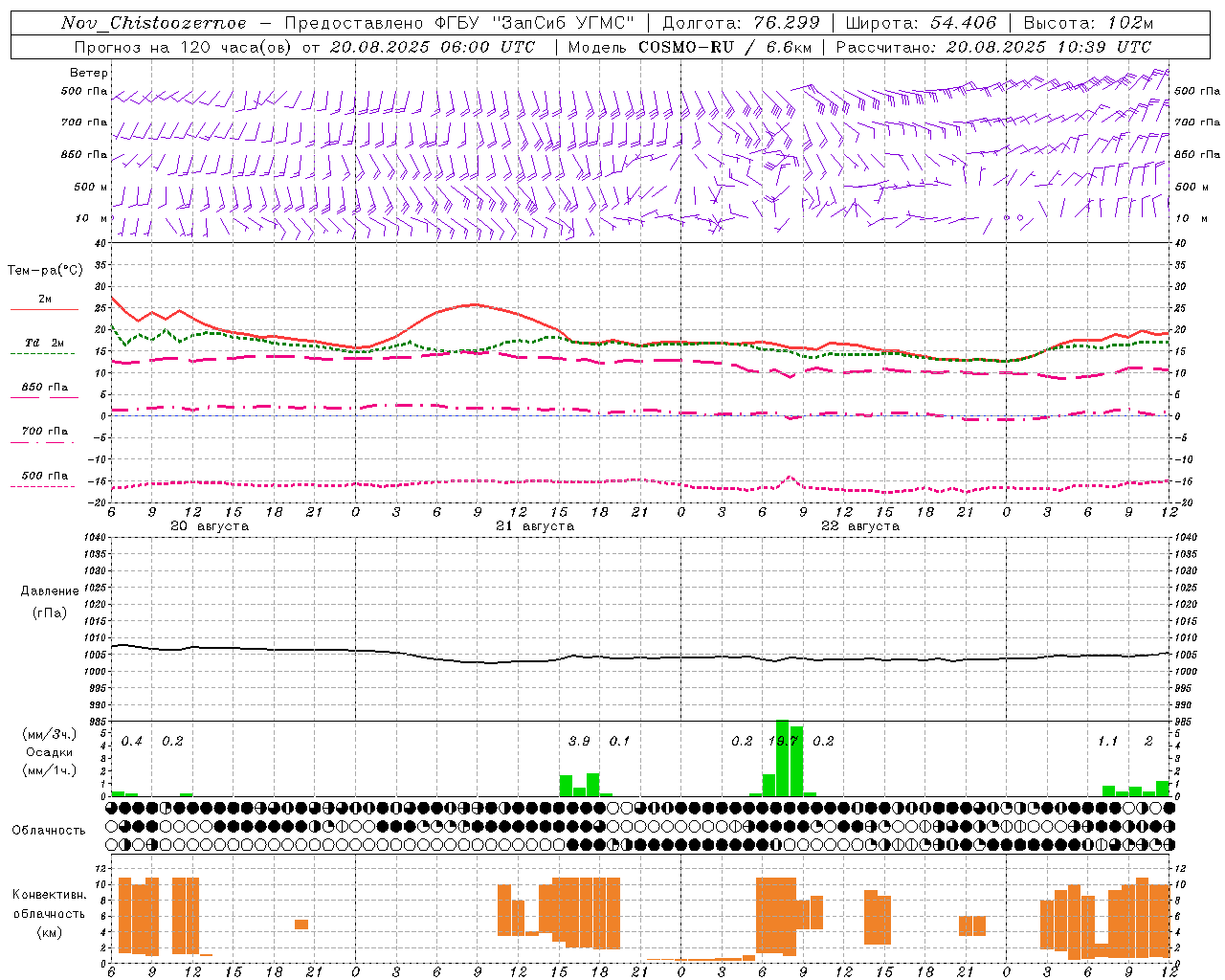Click the 'Тем-ра(°C)' temperature panel label

click(x=45, y=271)
